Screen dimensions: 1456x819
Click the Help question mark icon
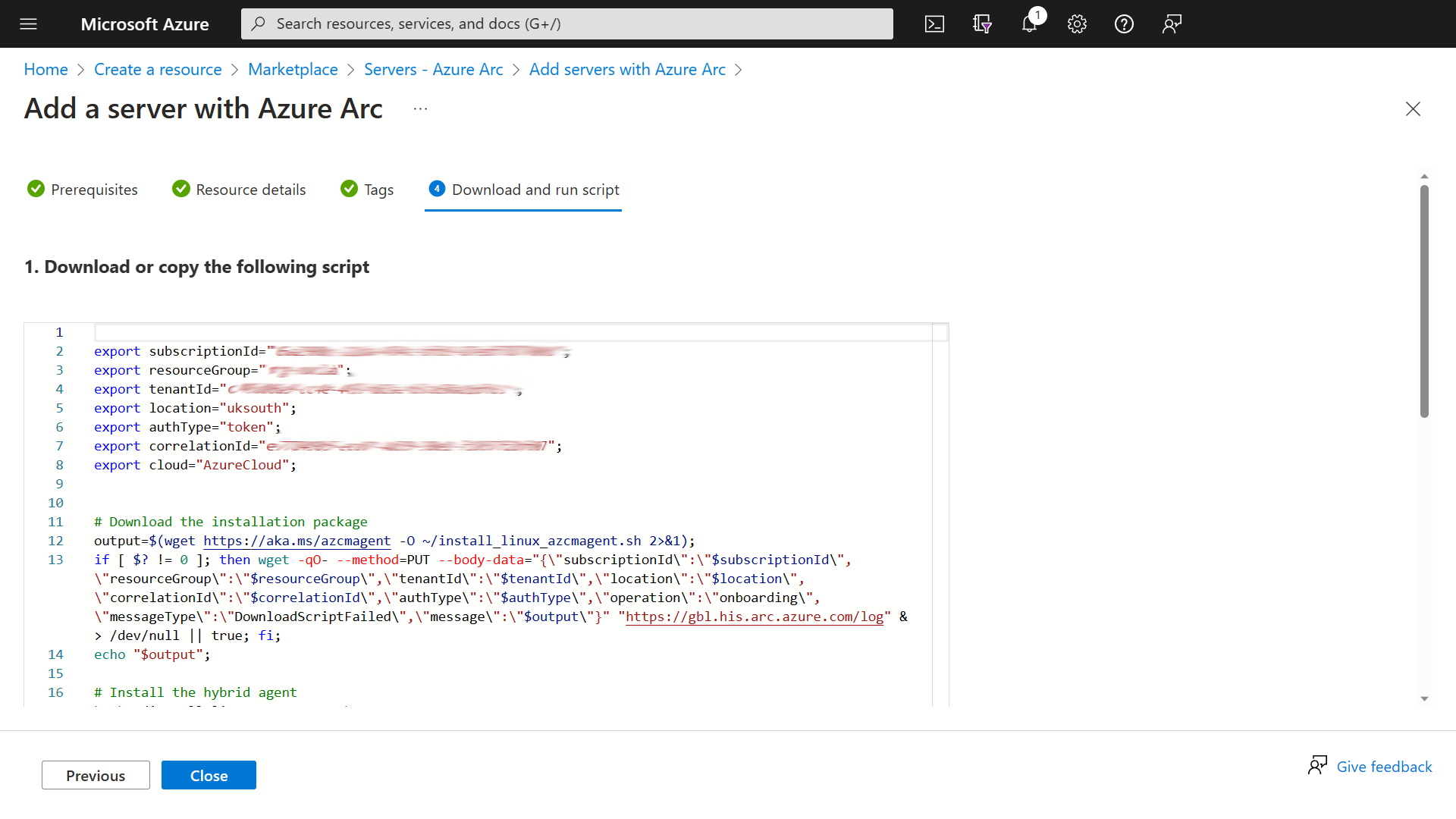(x=1124, y=23)
